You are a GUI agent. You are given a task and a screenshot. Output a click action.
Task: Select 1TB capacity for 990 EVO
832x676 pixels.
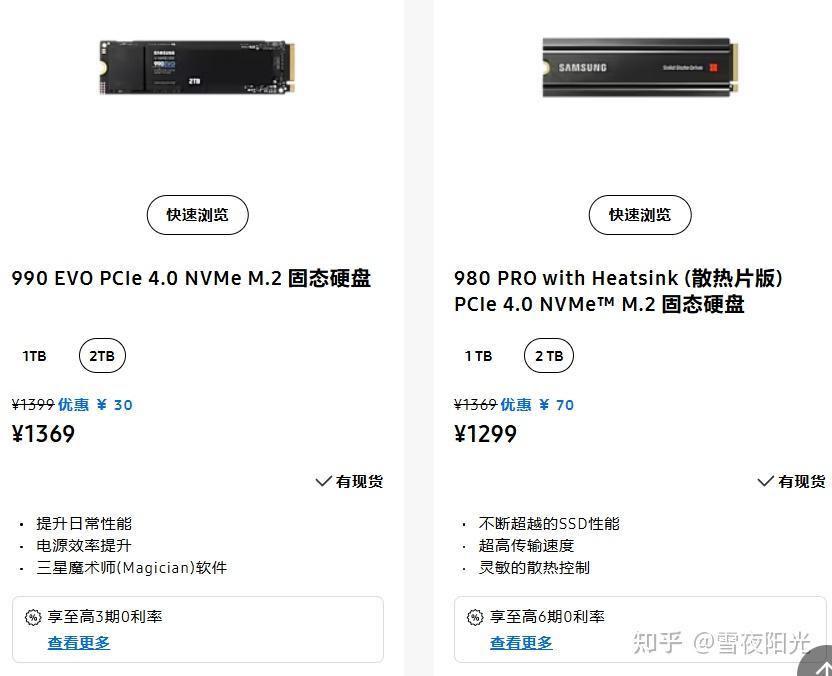click(35, 356)
